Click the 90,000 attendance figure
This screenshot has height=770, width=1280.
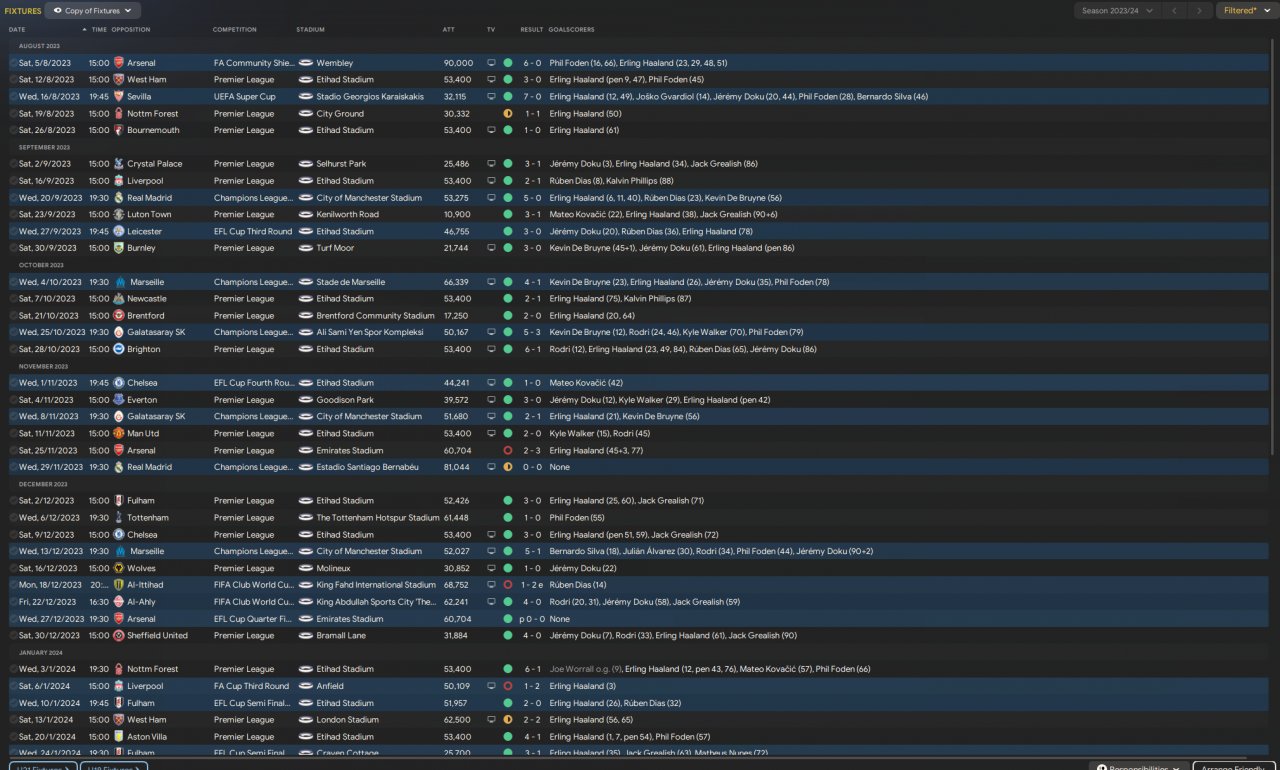click(x=458, y=63)
